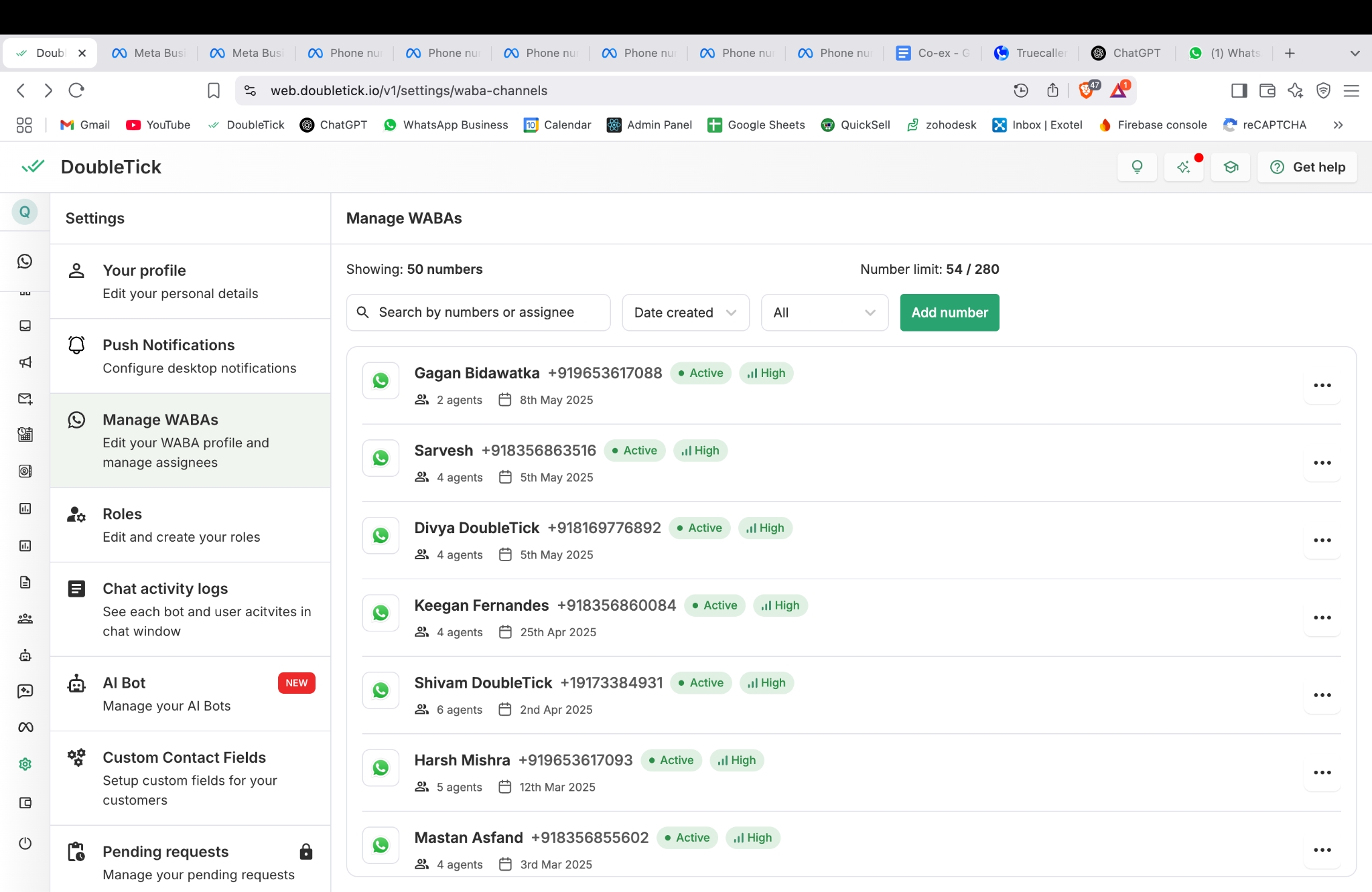Click the Get help button
The image size is (1372, 892).
click(x=1307, y=167)
